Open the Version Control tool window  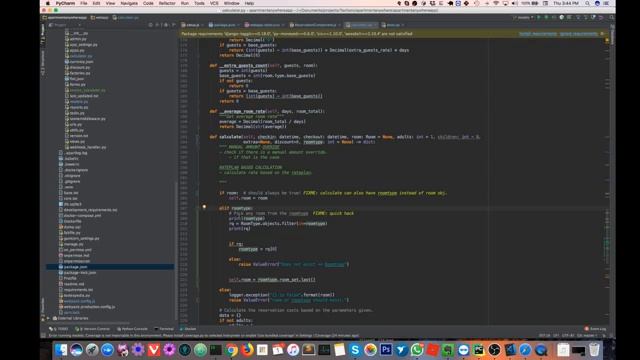(x=93, y=329)
